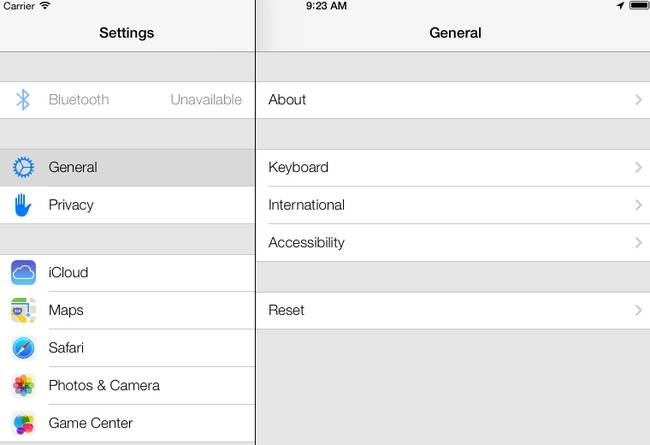Click the Game Center label text
This screenshot has width=650, height=445.
[x=90, y=423]
